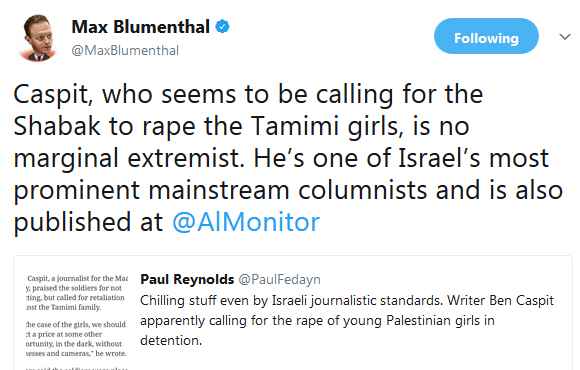580x370 pixels.
Task: Visit the @PaulFedayn handle
Action: pyautogui.click(x=279, y=279)
